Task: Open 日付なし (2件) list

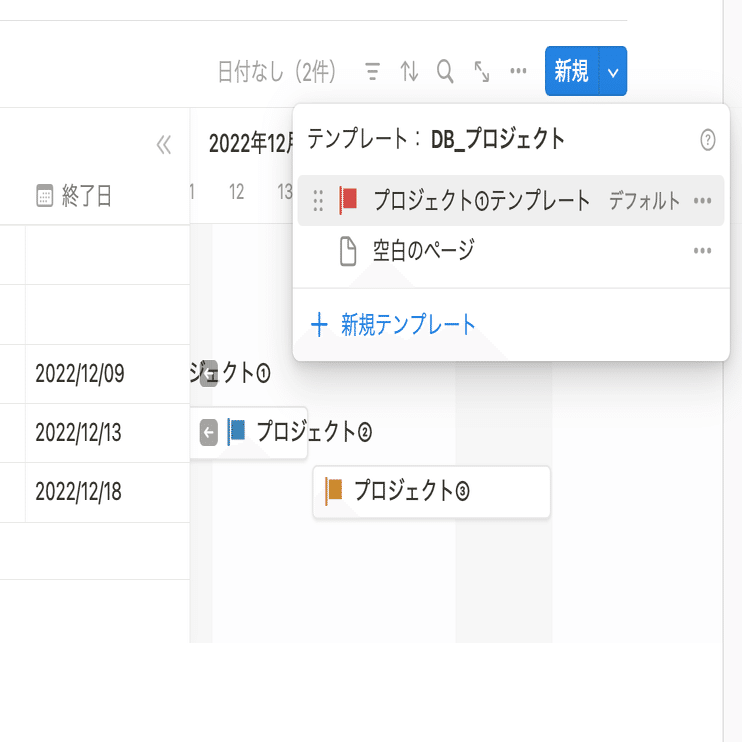Action: pos(277,71)
